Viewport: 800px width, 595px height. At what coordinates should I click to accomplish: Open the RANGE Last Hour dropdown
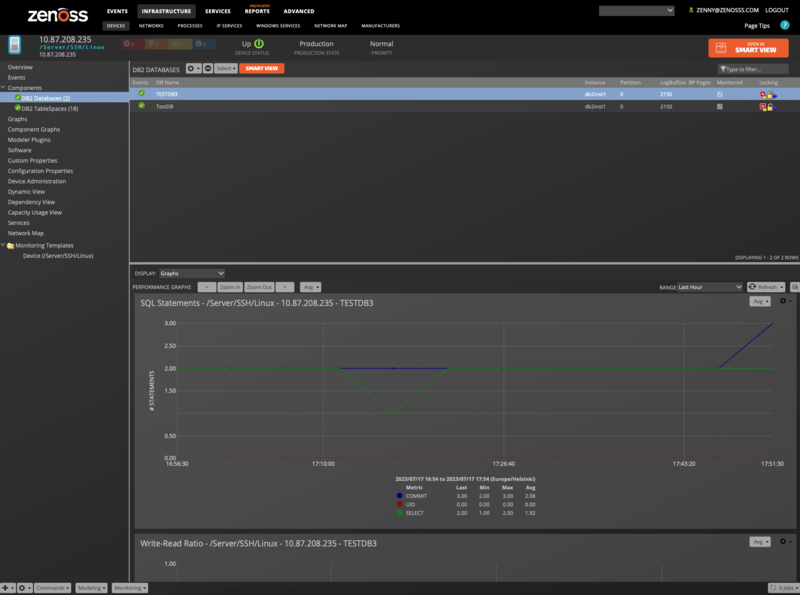(x=710, y=287)
